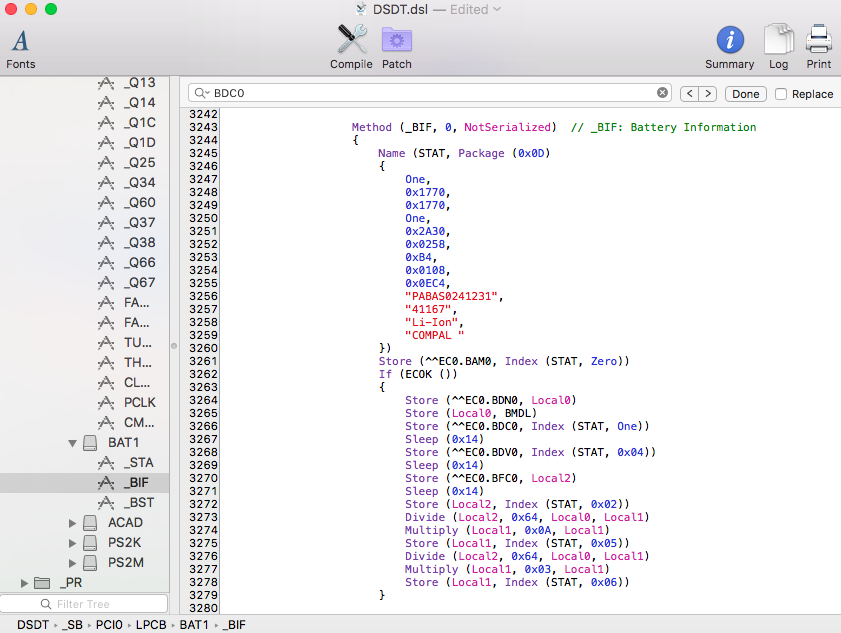The width and height of the screenshot is (841, 633).
Task: Show the Summary info
Action: coord(729,47)
